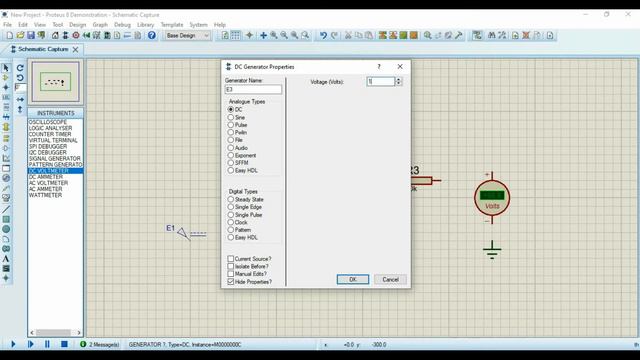Select the Pattern digital type

(231, 230)
